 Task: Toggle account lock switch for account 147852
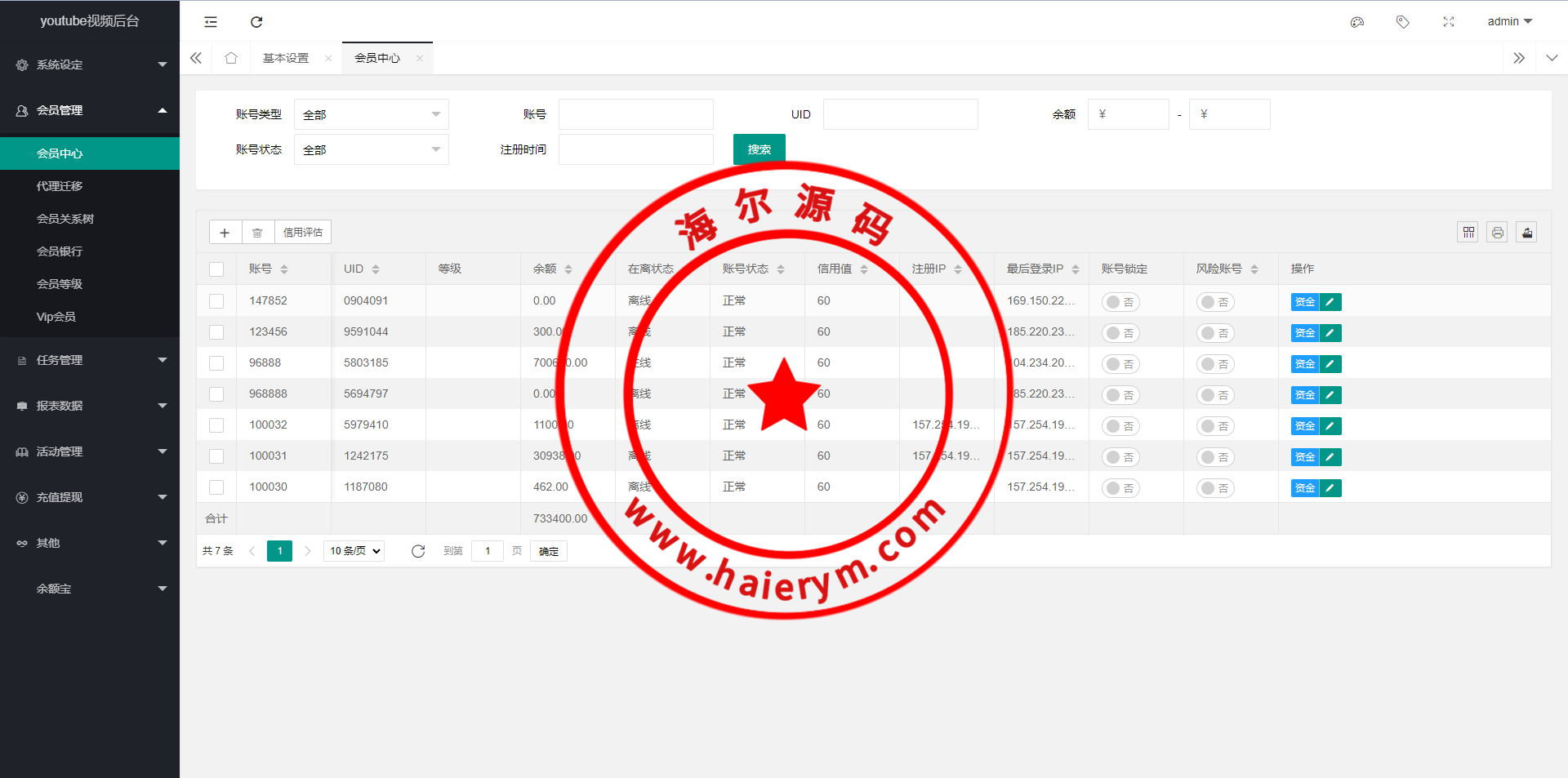[x=1120, y=302]
